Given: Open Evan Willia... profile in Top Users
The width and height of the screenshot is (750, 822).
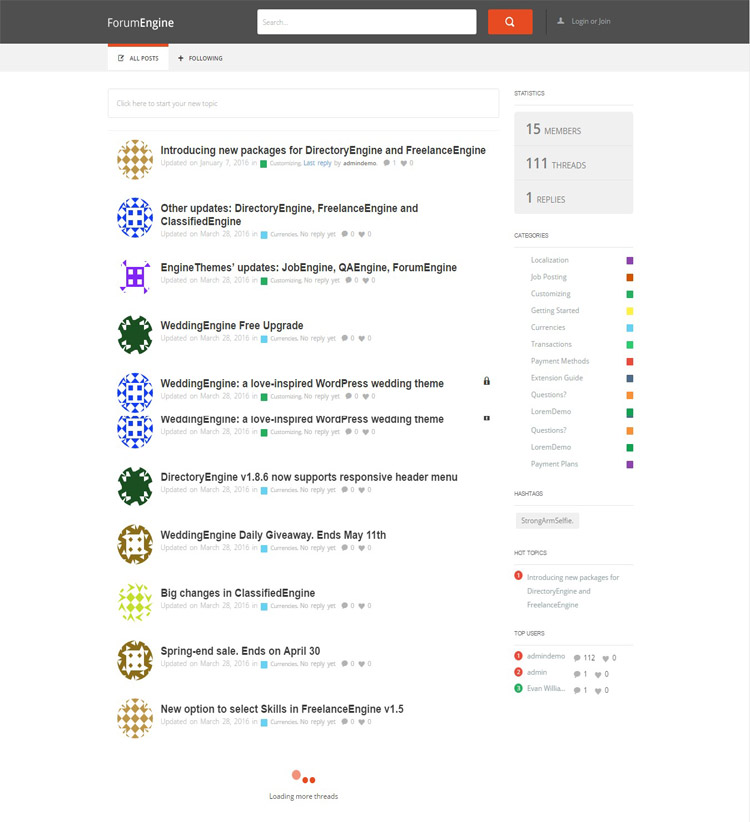Looking at the screenshot, I should tap(546, 688).
